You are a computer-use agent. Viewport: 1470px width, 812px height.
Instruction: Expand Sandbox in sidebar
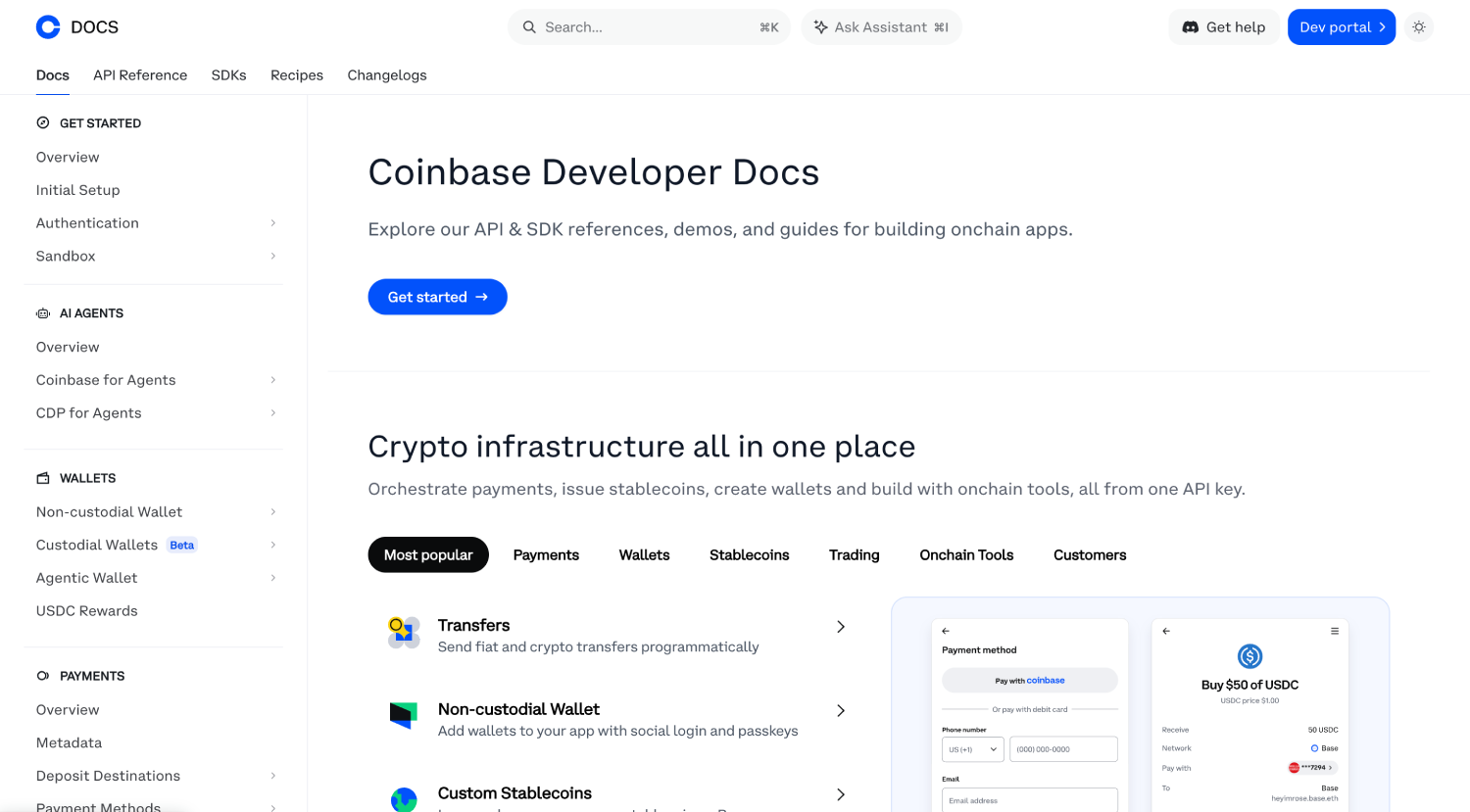click(273, 257)
